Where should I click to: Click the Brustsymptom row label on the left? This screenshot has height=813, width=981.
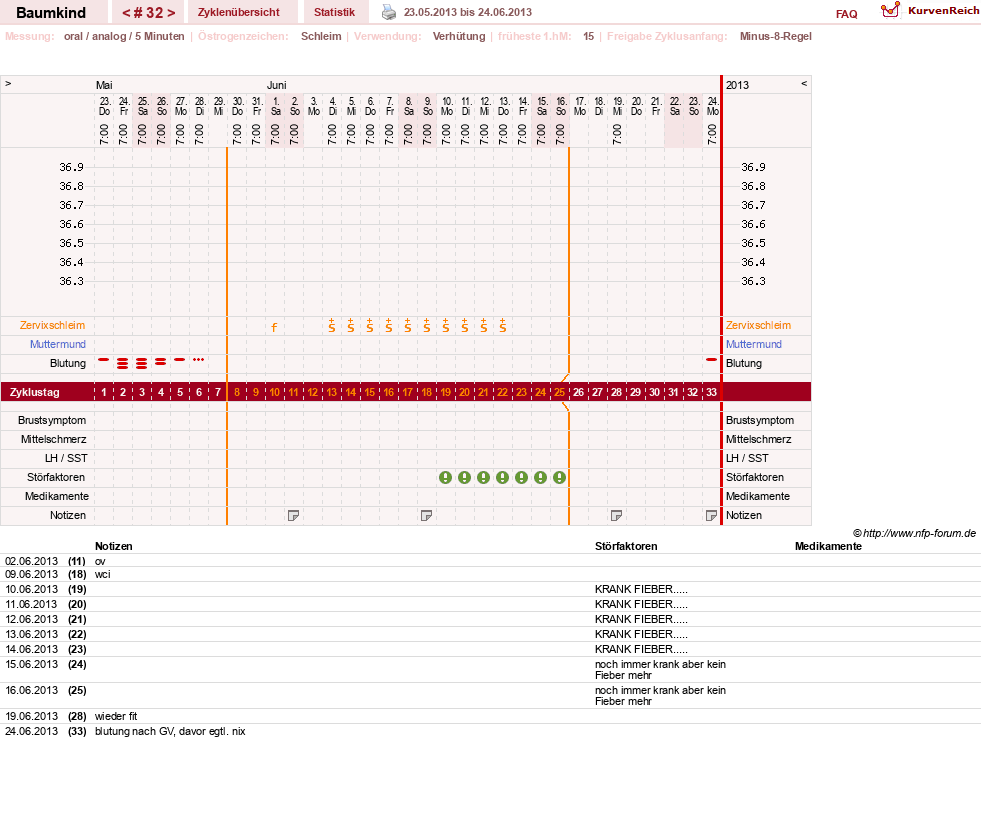point(52,421)
